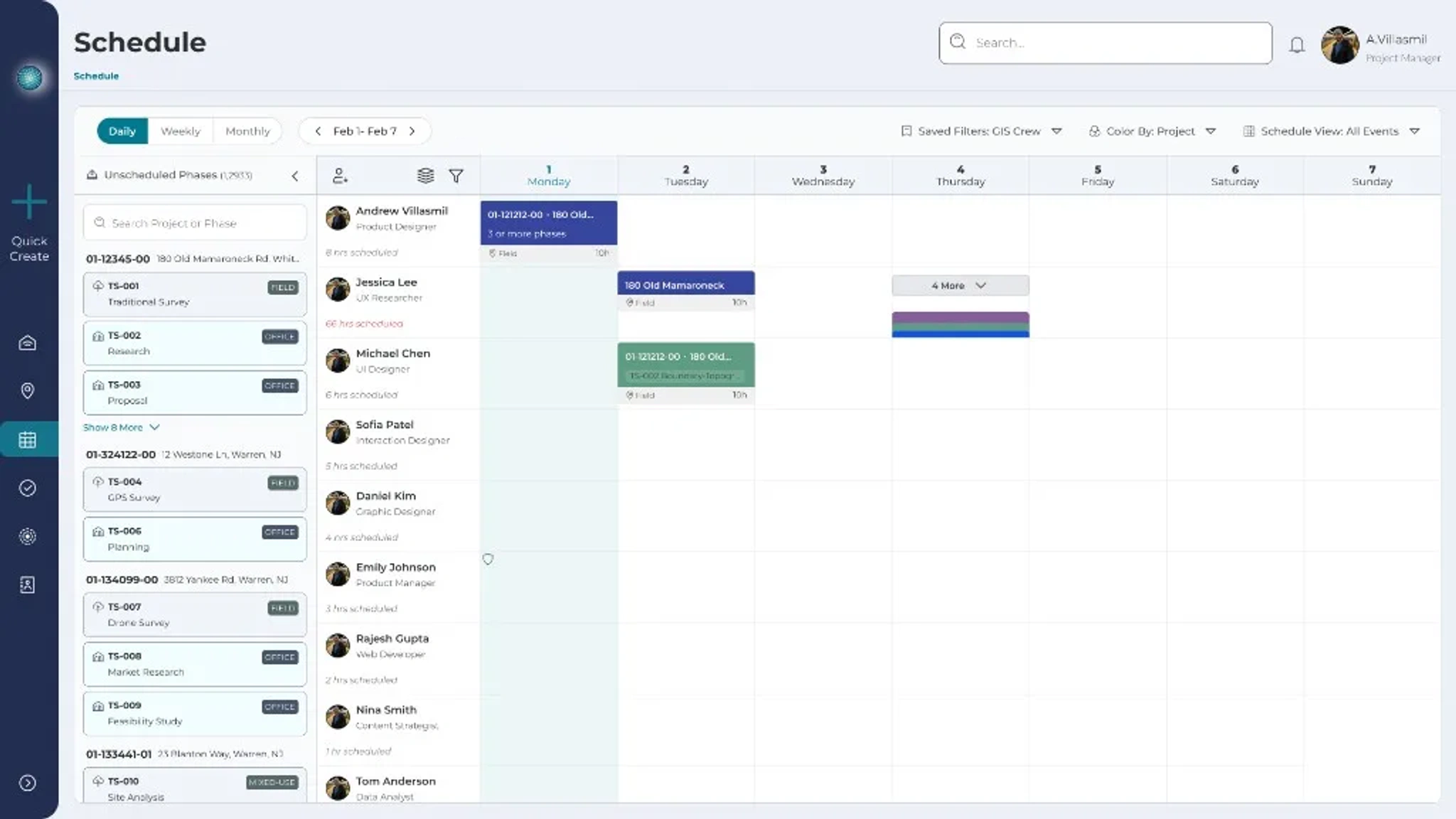Click the stacked layers icon
Viewport: 1456px width, 819px height.
[425, 176]
